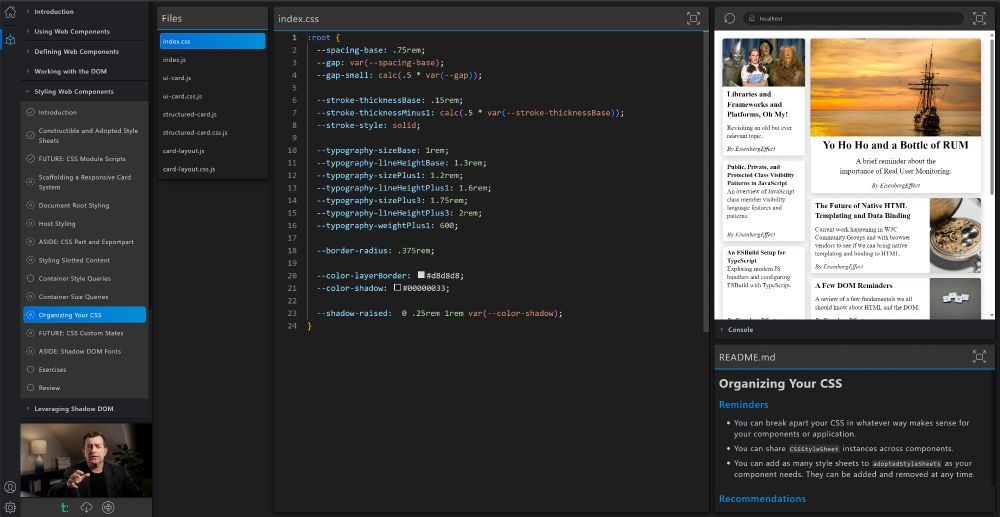The width and height of the screenshot is (1000, 517).
Task: Click 'The Future of Native HTML' card title
Action: click(863, 210)
